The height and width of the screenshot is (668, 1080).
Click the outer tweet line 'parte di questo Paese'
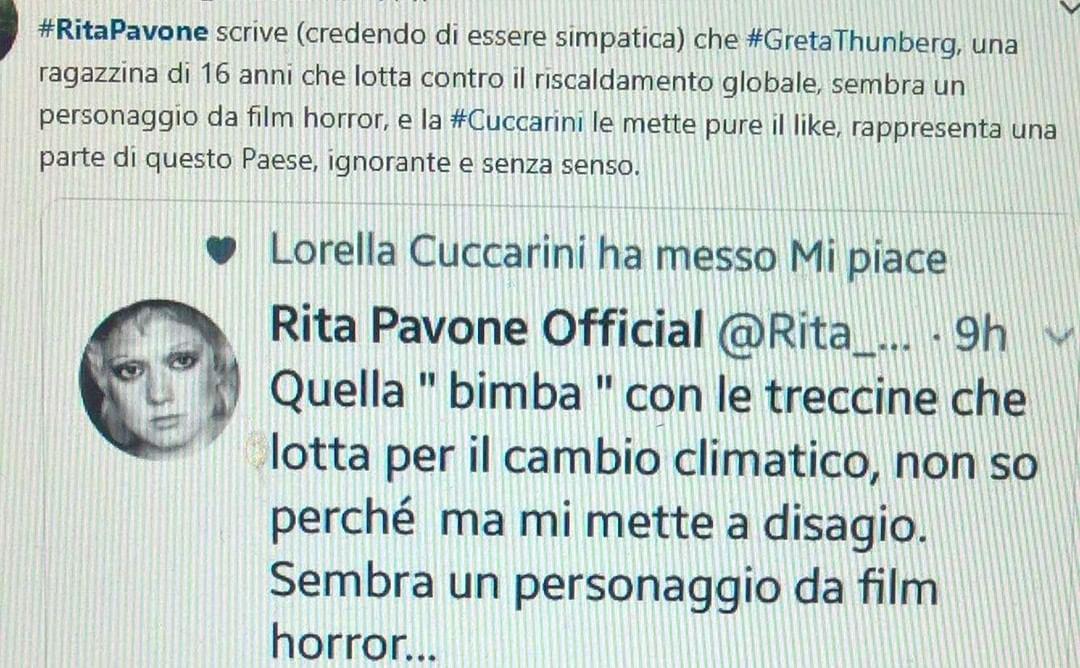tap(340, 161)
